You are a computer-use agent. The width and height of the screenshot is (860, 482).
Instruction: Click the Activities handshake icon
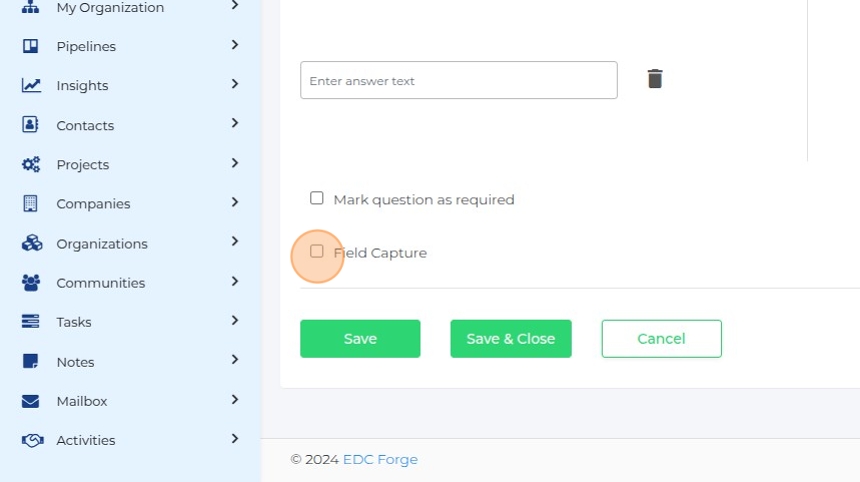(x=31, y=440)
